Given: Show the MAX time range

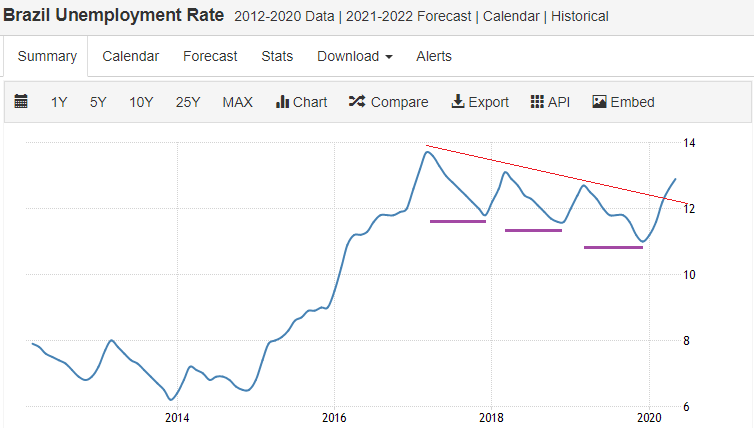Looking at the screenshot, I should 237,102.
